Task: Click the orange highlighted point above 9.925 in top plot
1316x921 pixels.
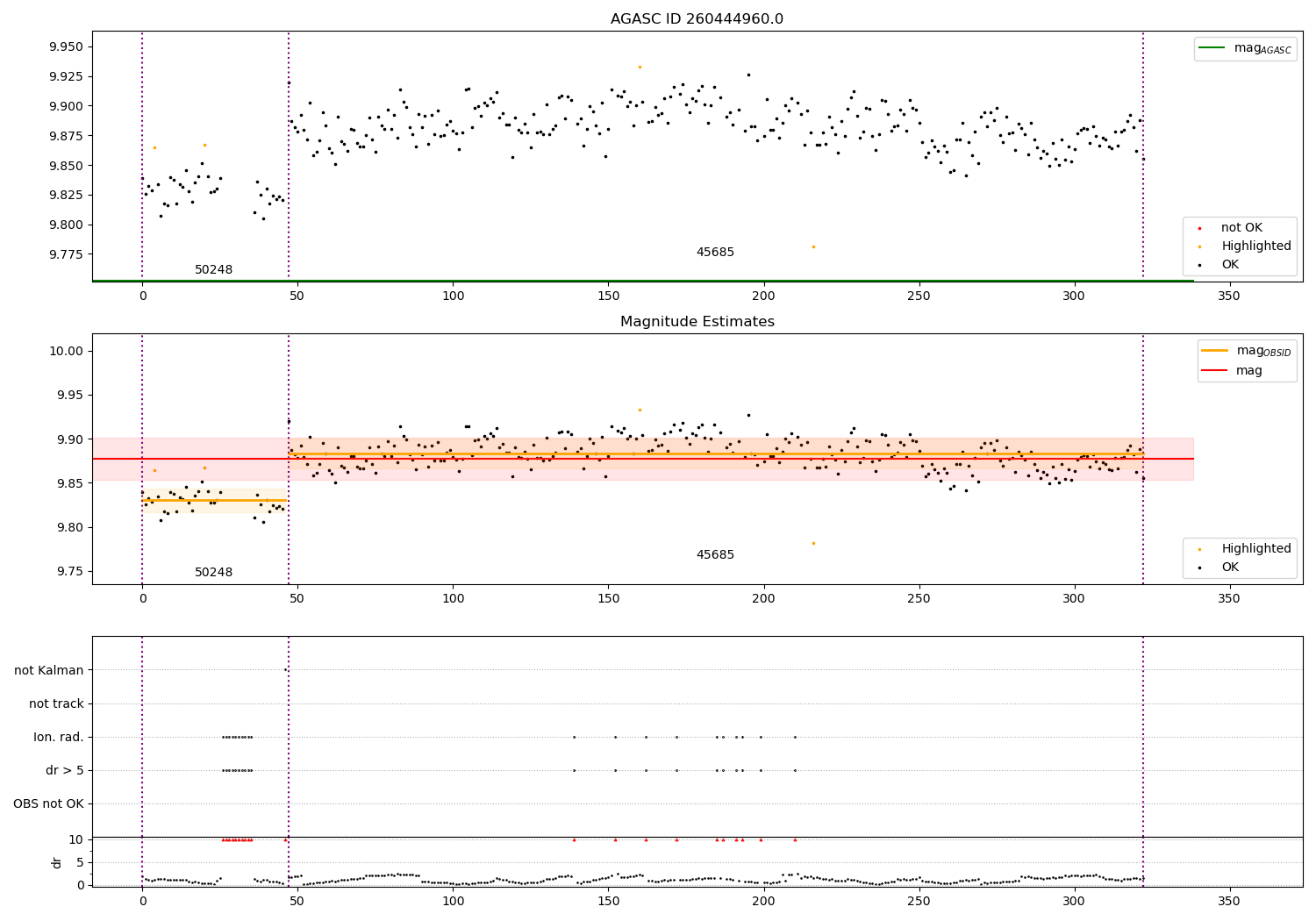Action: [x=640, y=67]
